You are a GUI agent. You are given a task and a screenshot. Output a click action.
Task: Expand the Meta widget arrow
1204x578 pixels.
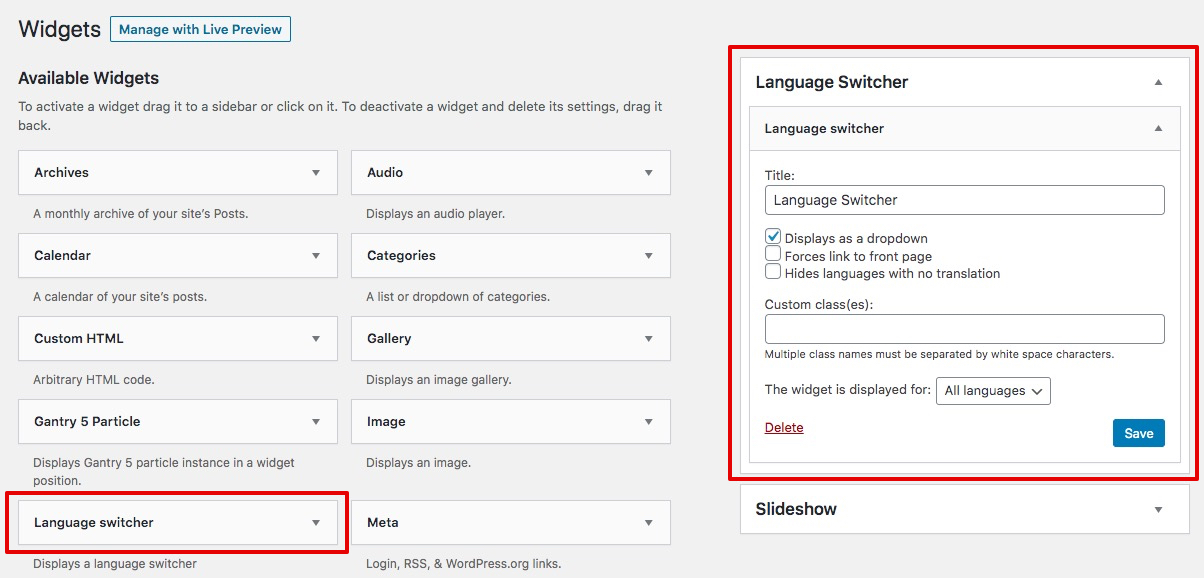[648, 523]
